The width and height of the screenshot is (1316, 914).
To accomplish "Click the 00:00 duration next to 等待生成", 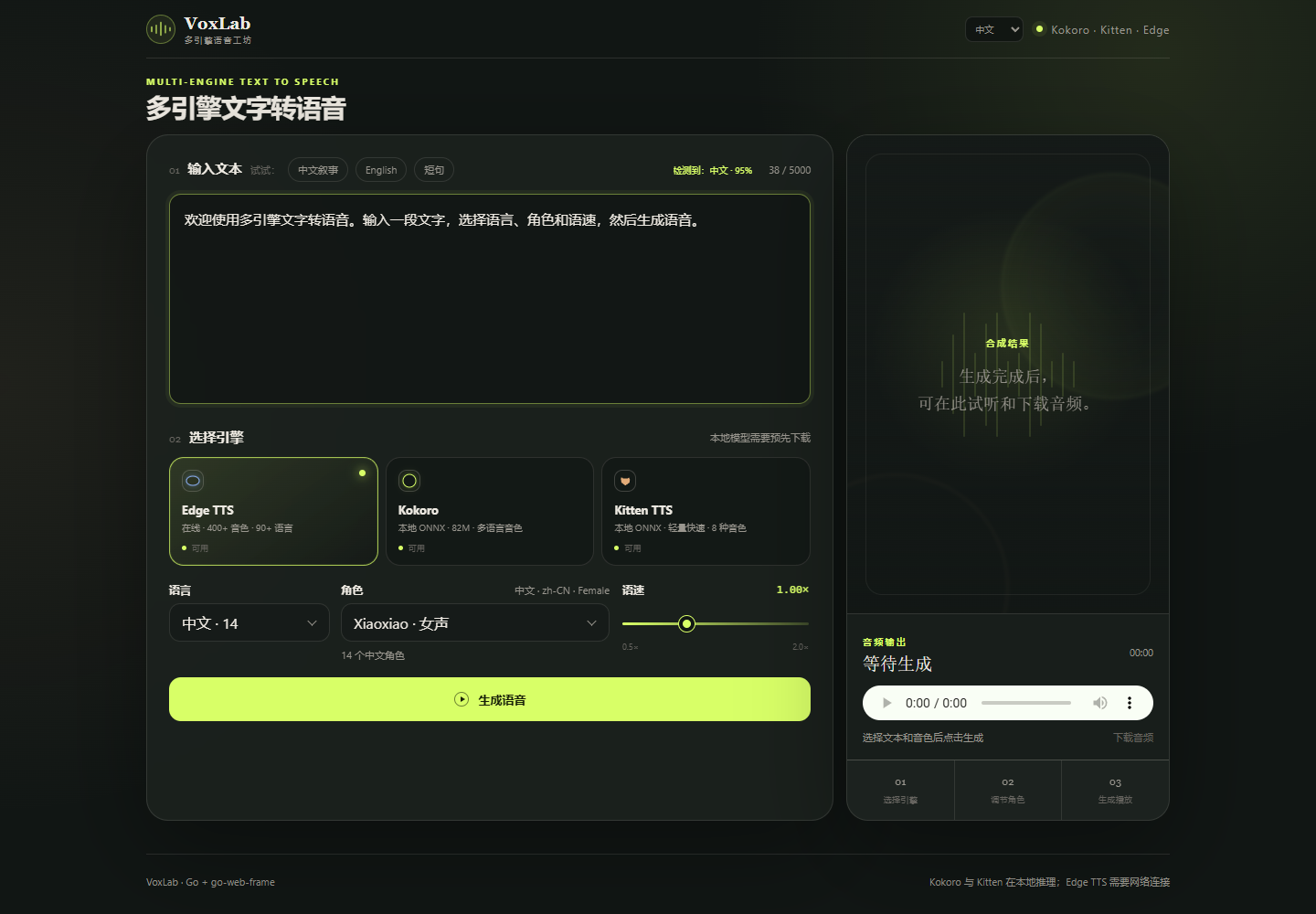I will 1141,653.
